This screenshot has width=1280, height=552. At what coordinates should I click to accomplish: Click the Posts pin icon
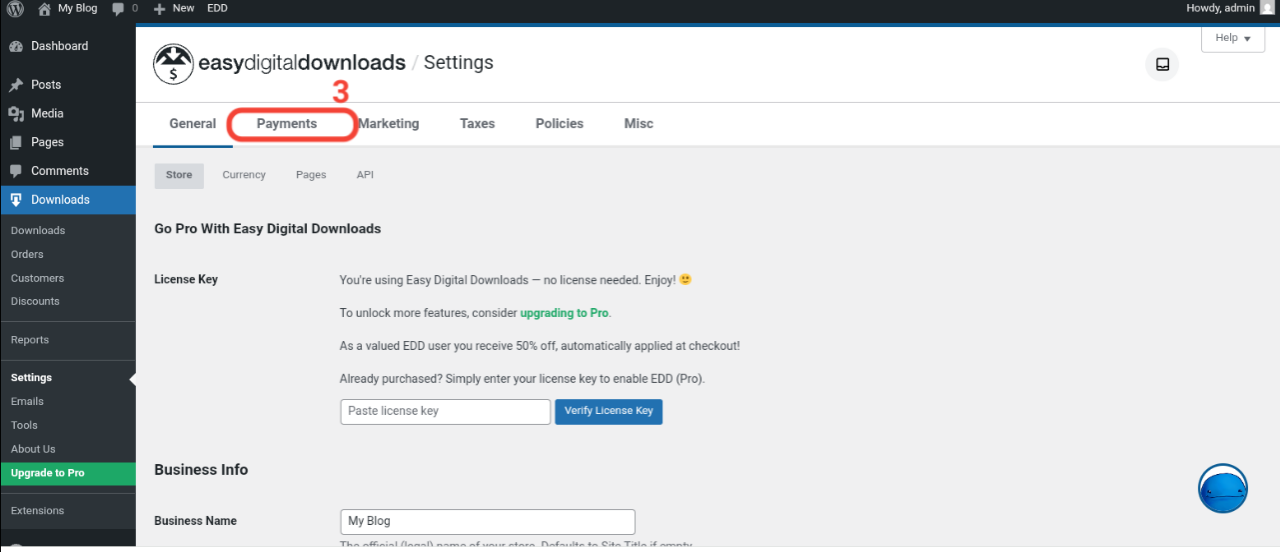[x=16, y=85]
